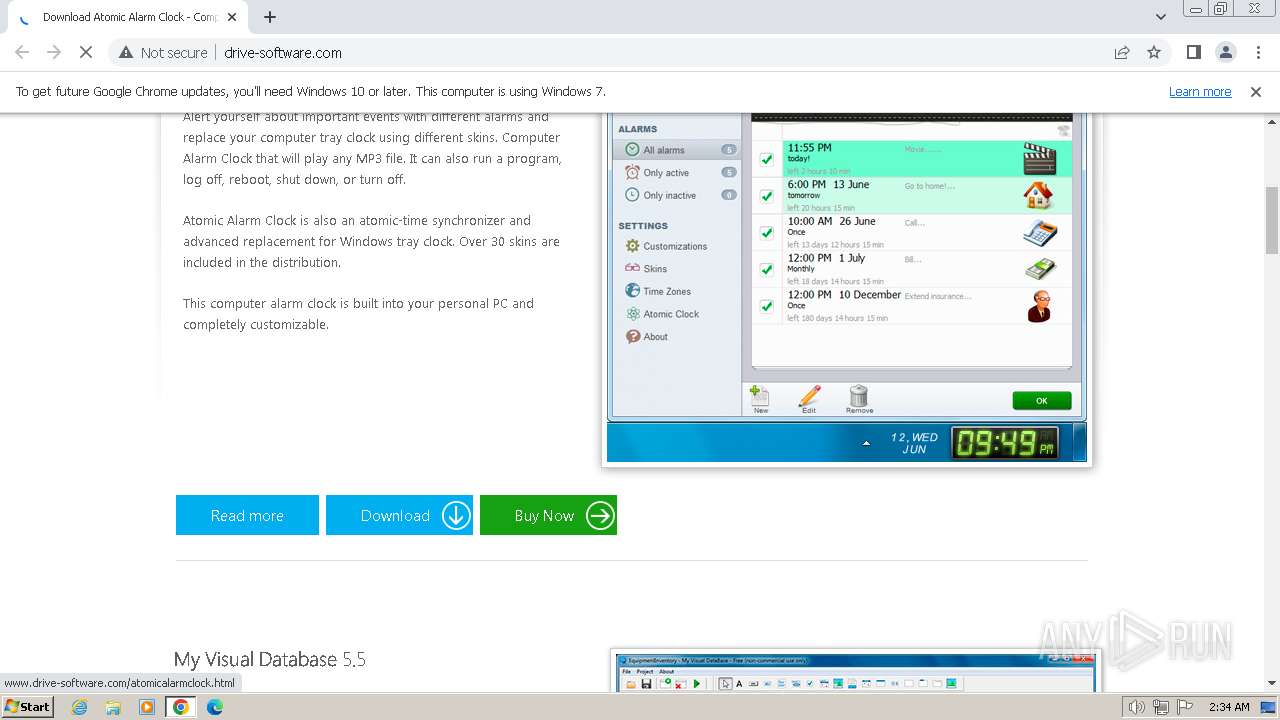Click the taskbar clock 2:34 AM
1280x720 pixels.
1229,707
